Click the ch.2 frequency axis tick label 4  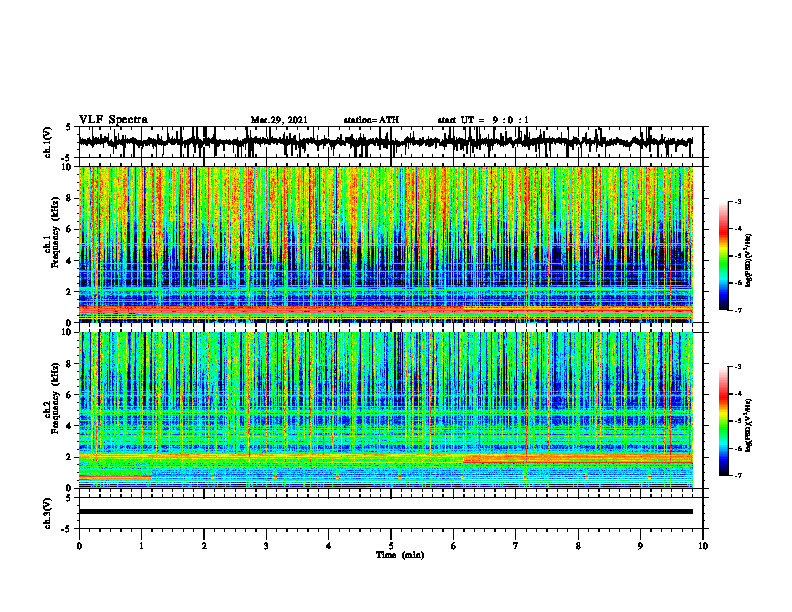(x=70, y=426)
